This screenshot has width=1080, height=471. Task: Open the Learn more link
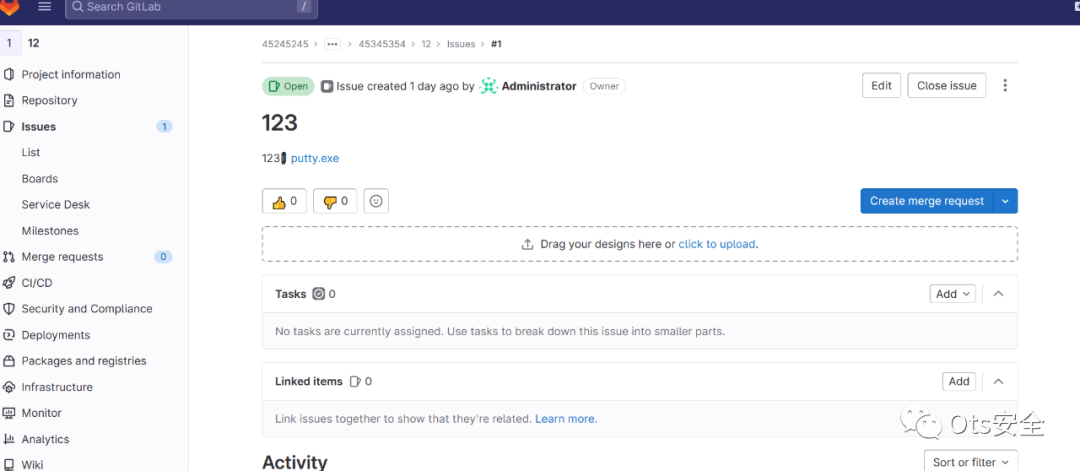tap(566, 419)
